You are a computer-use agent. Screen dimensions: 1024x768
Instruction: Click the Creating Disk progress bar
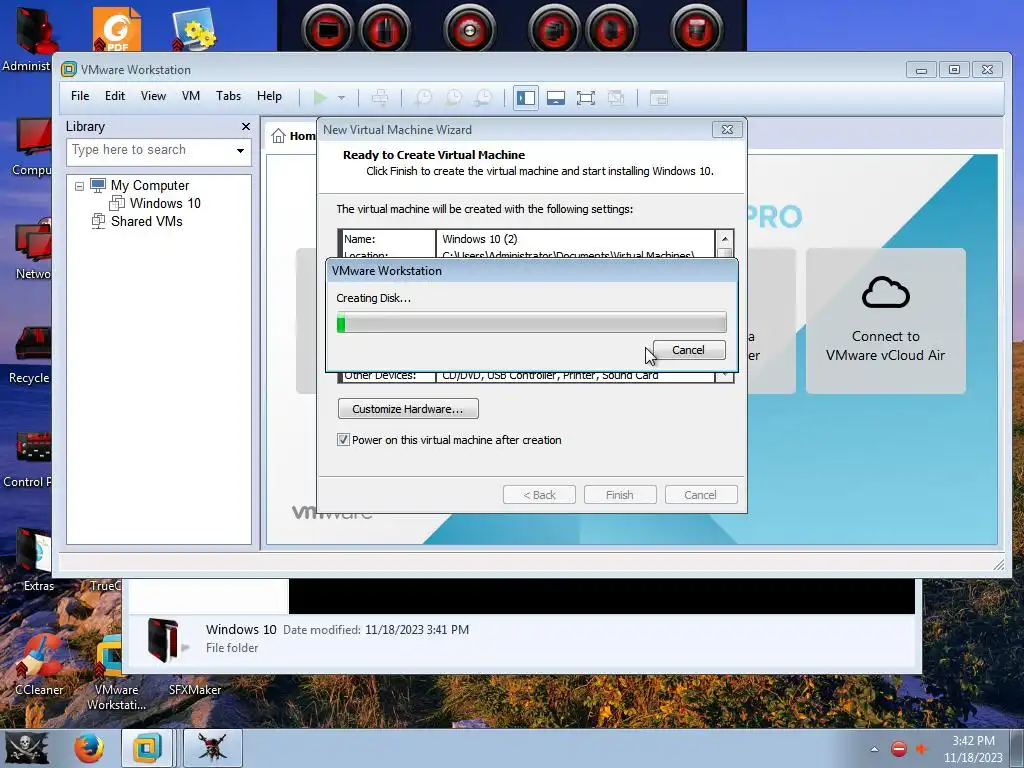[532, 323]
